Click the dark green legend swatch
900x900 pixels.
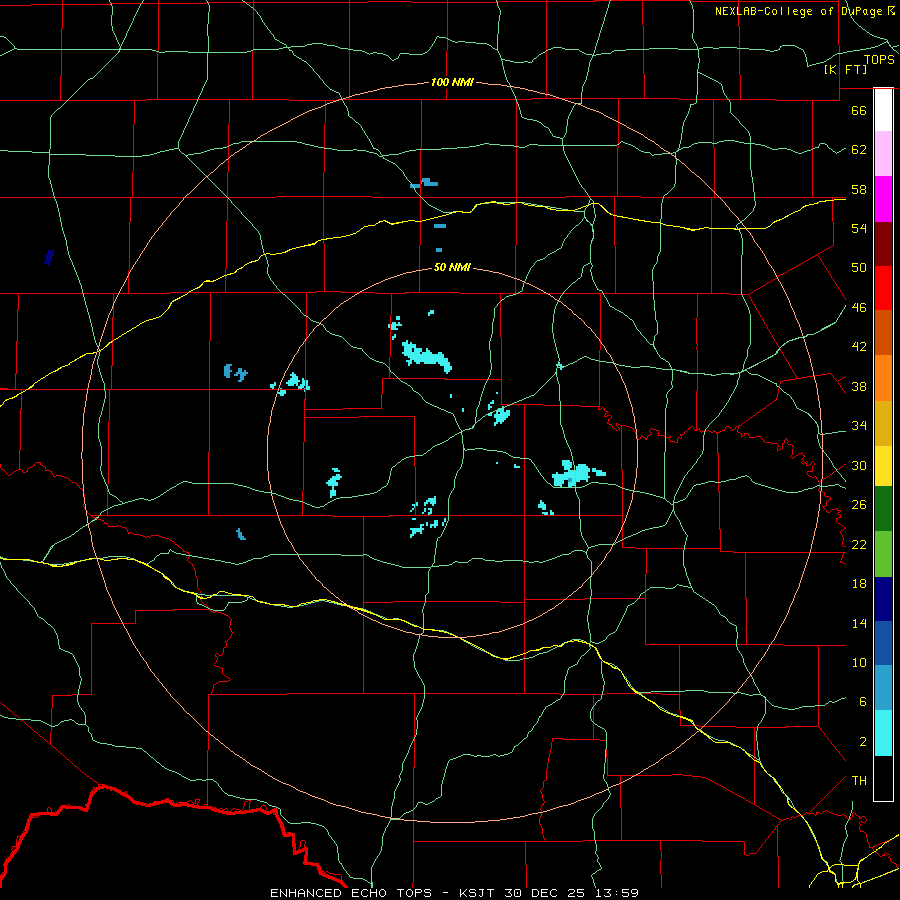click(x=883, y=509)
